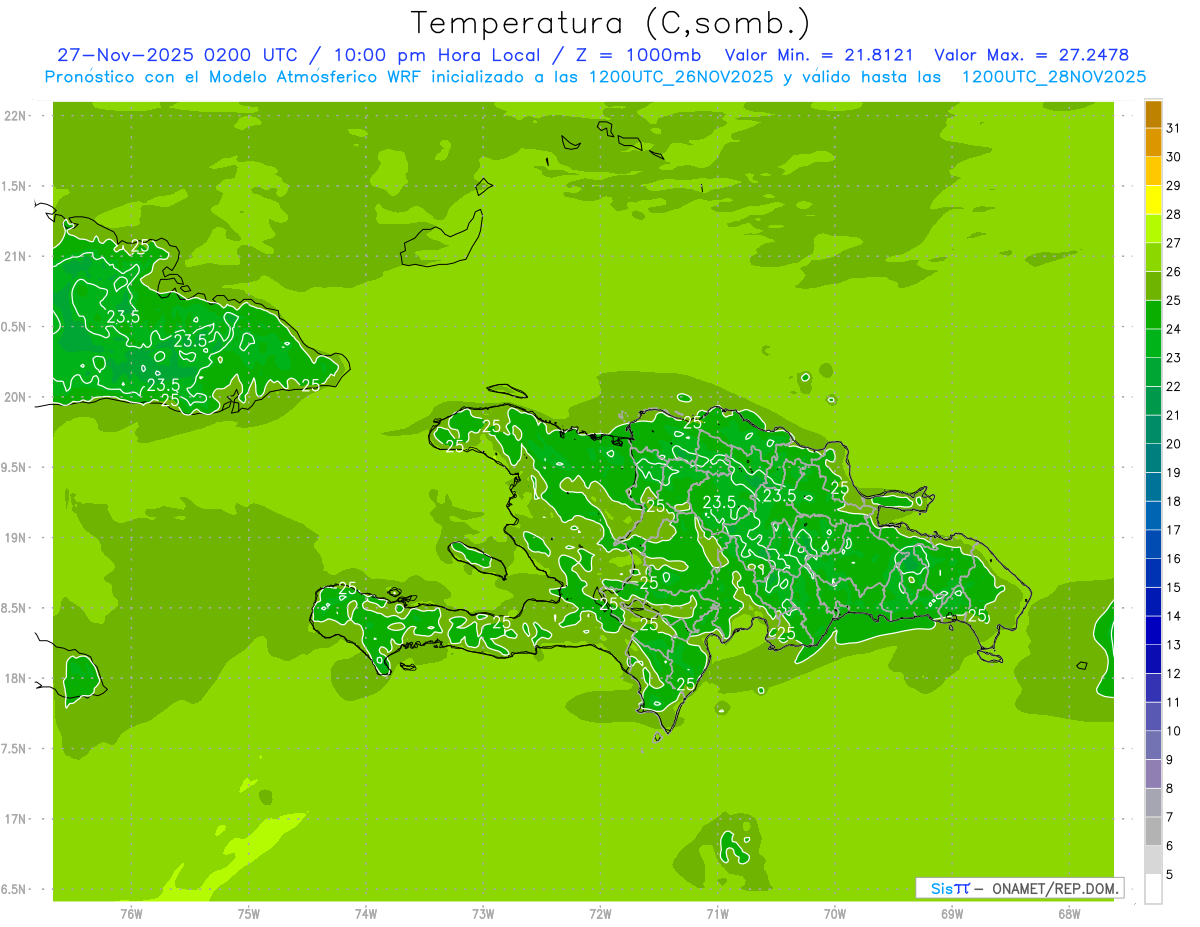Click the "28" value on the color scale
Viewport: 1200px width, 927px height.
(x=1173, y=214)
